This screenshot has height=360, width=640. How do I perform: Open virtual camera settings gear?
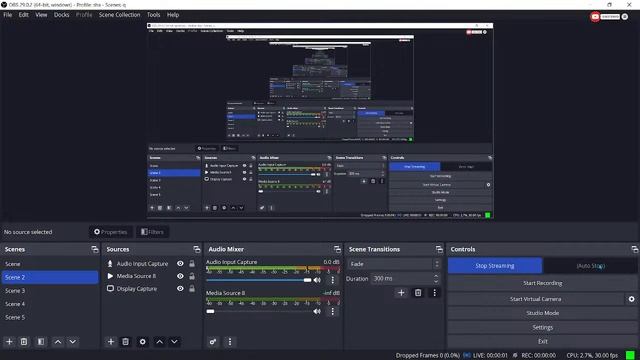tap(631, 299)
